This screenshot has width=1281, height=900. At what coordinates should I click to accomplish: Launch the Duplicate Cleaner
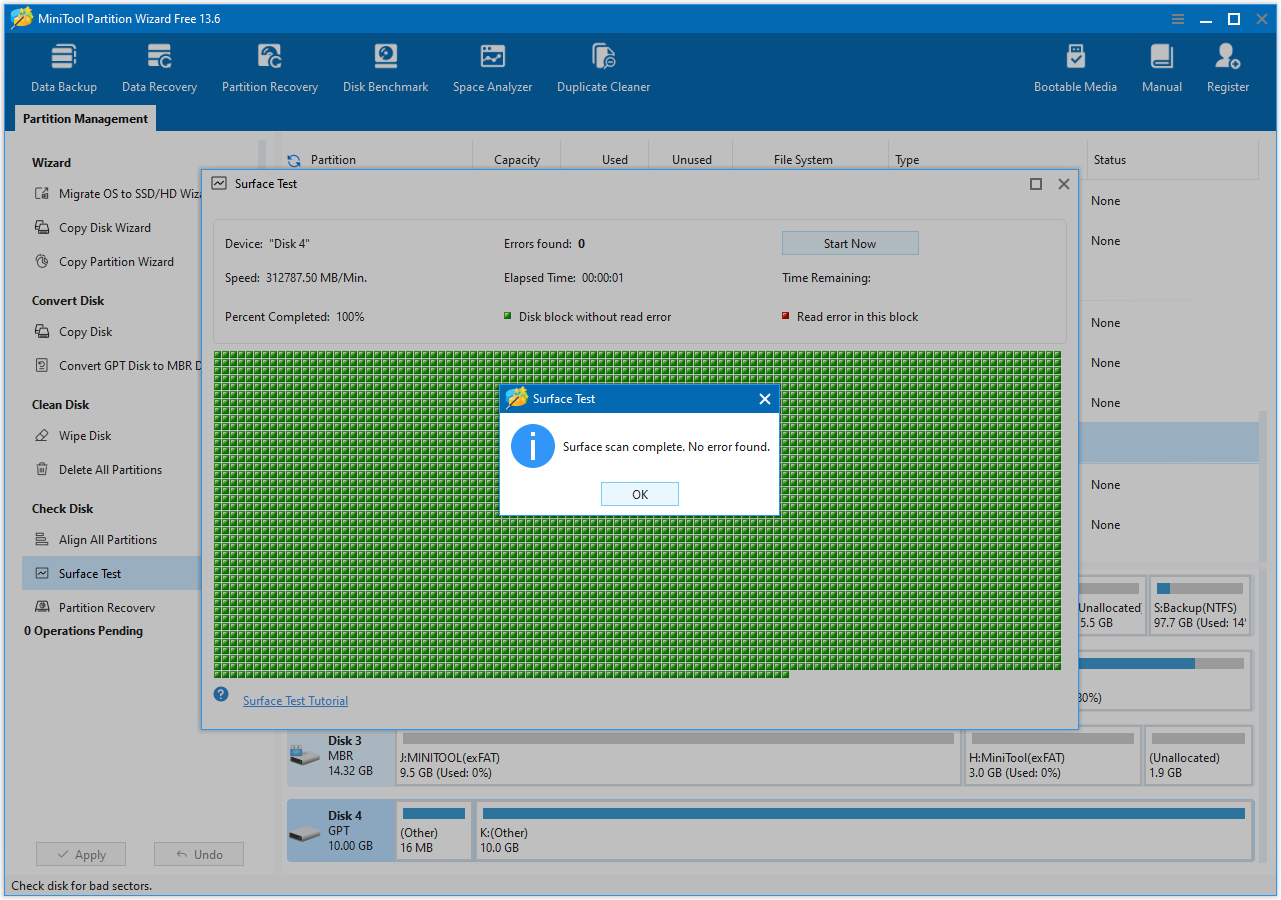pos(603,66)
